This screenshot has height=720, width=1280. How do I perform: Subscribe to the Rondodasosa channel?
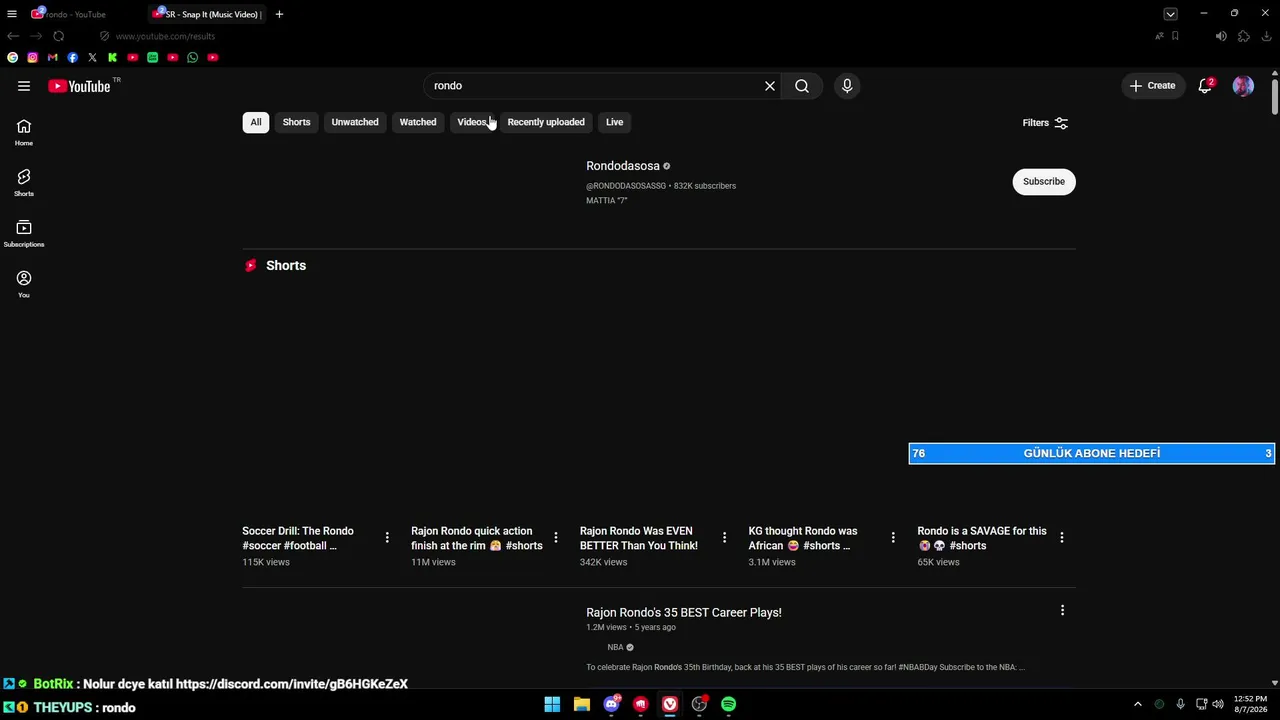[x=1044, y=181]
